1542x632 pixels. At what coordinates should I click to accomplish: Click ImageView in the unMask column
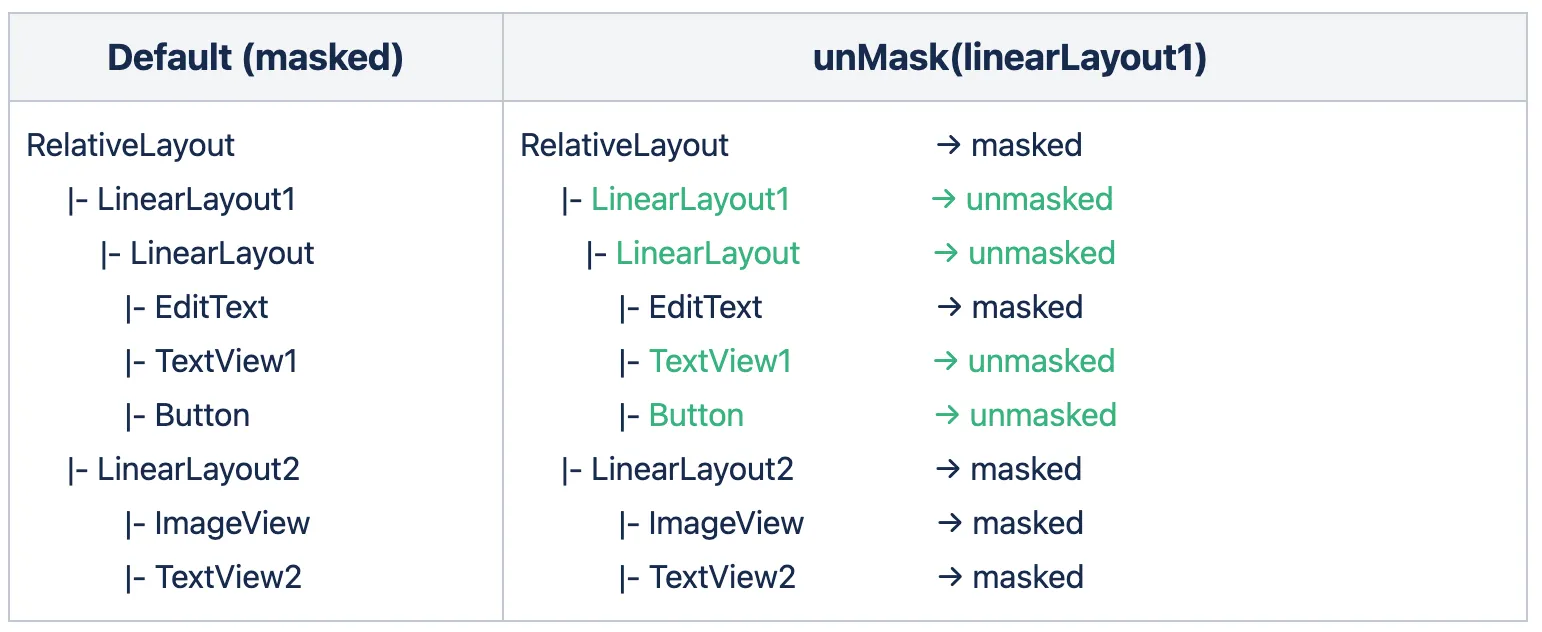coord(726,524)
